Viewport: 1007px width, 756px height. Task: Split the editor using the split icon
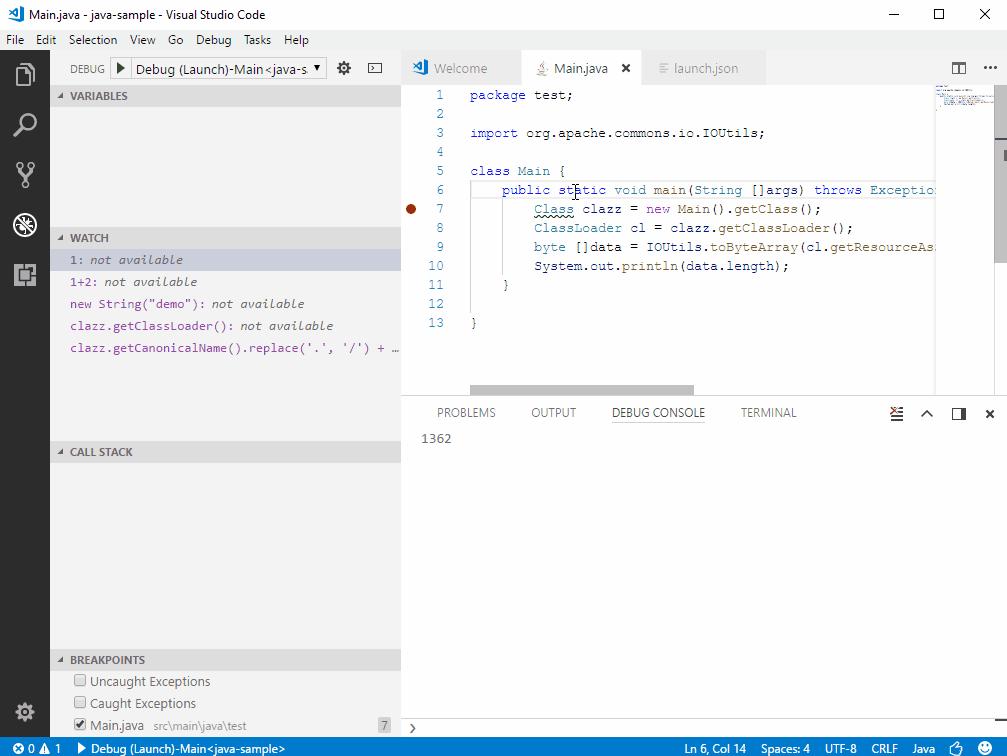point(961,67)
